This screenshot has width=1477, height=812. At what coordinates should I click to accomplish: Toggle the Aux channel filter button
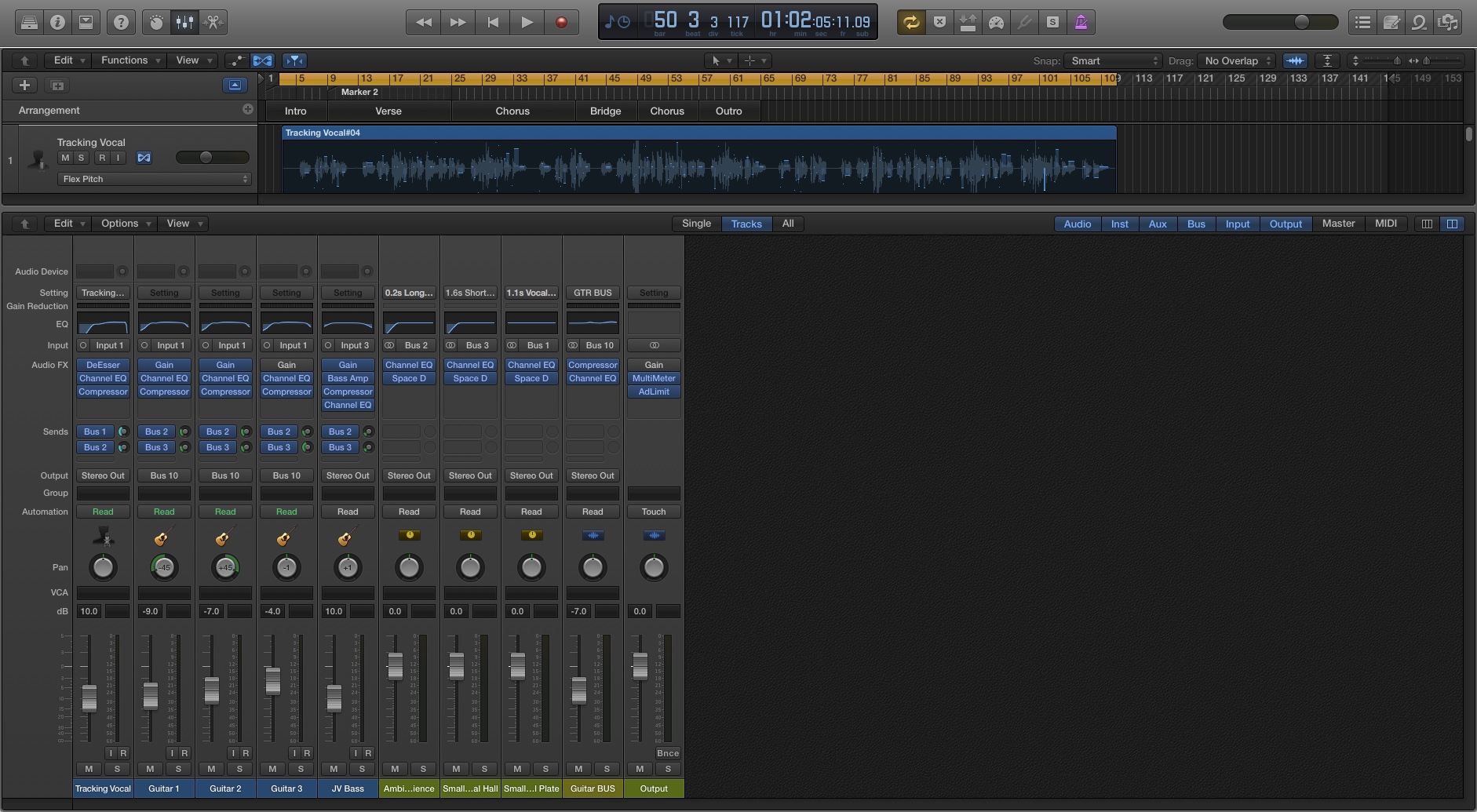(x=1158, y=224)
